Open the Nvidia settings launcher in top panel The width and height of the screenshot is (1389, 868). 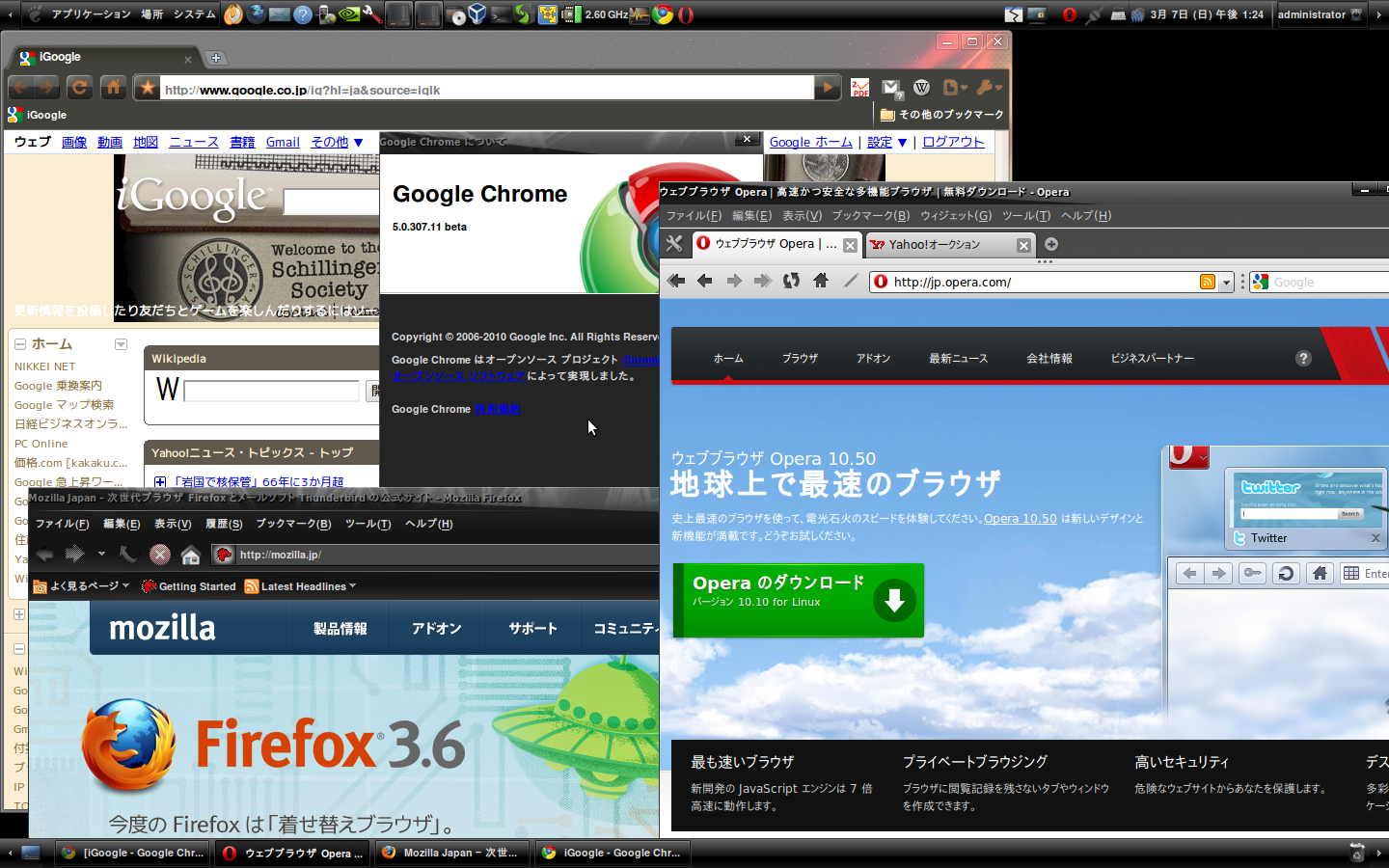pyautogui.click(x=349, y=14)
